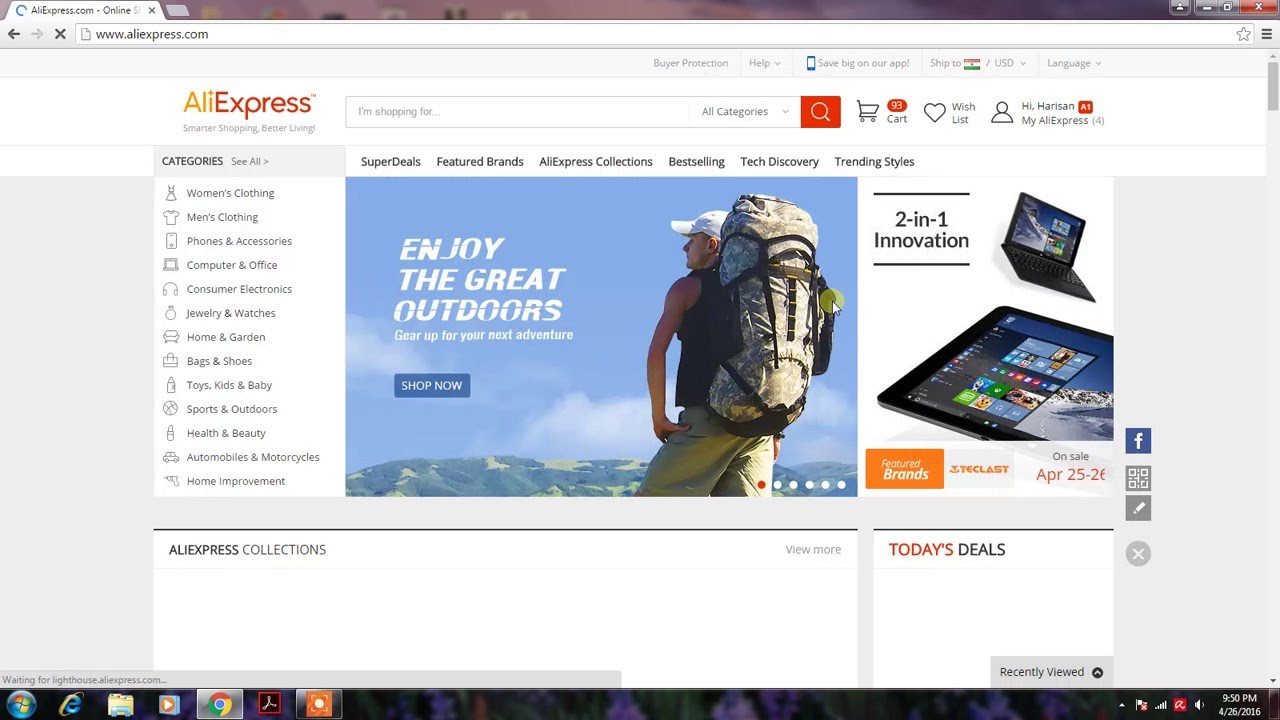Click the orange Featured Brands badge
Screen dimensions: 1280x720
pyautogui.click(x=904, y=469)
